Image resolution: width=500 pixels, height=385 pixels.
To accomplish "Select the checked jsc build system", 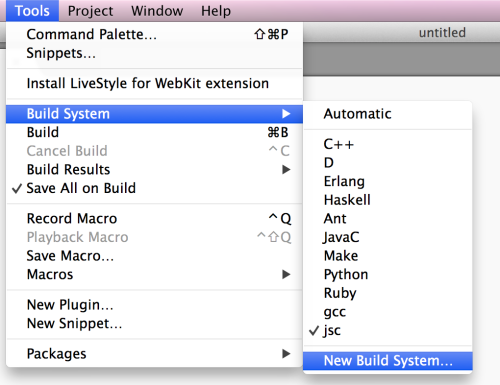I will click(388, 331).
